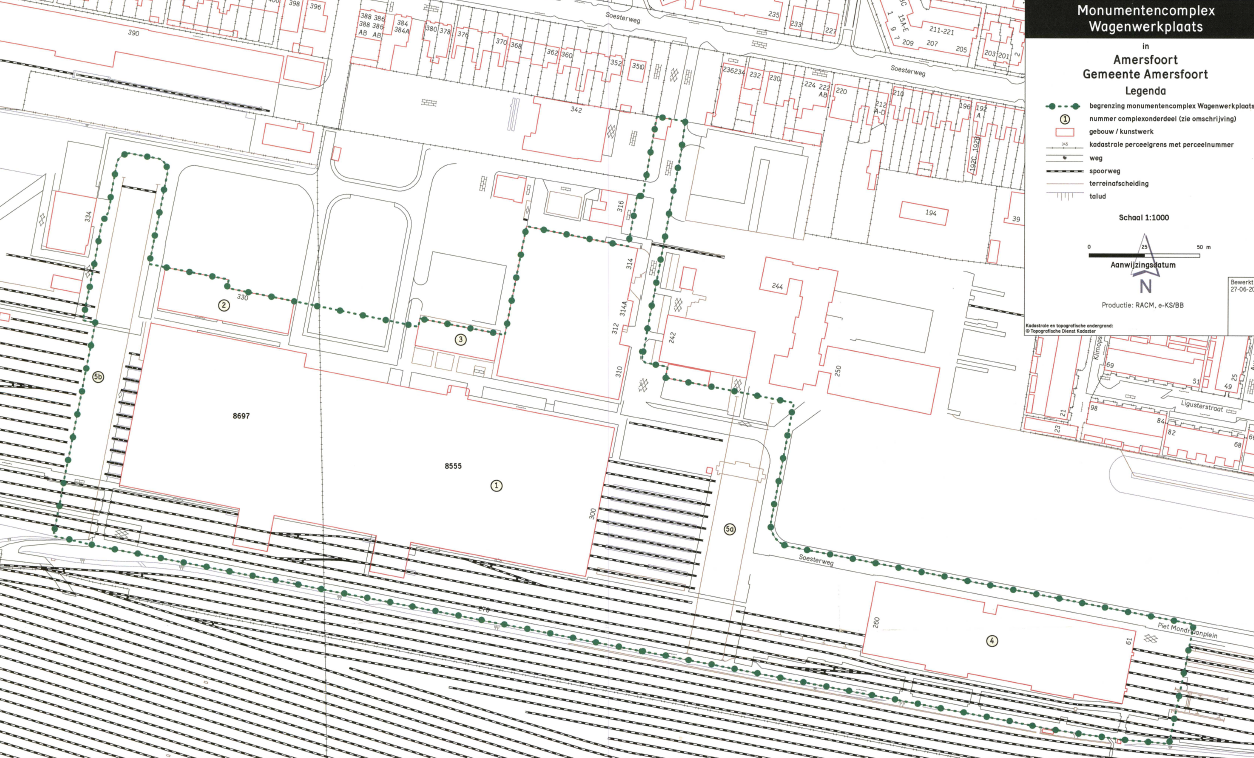Click the Soesterweg label near circled 50
1254x758 pixels.
(x=816, y=562)
